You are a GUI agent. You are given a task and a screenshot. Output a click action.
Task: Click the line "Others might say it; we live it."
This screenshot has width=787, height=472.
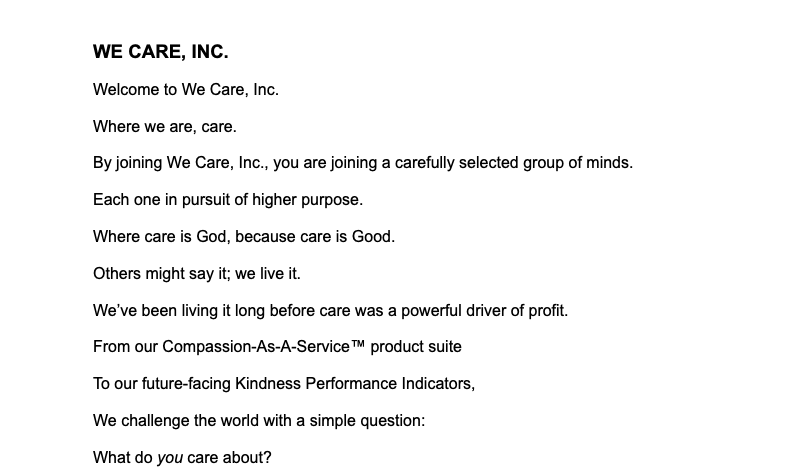(197, 274)
